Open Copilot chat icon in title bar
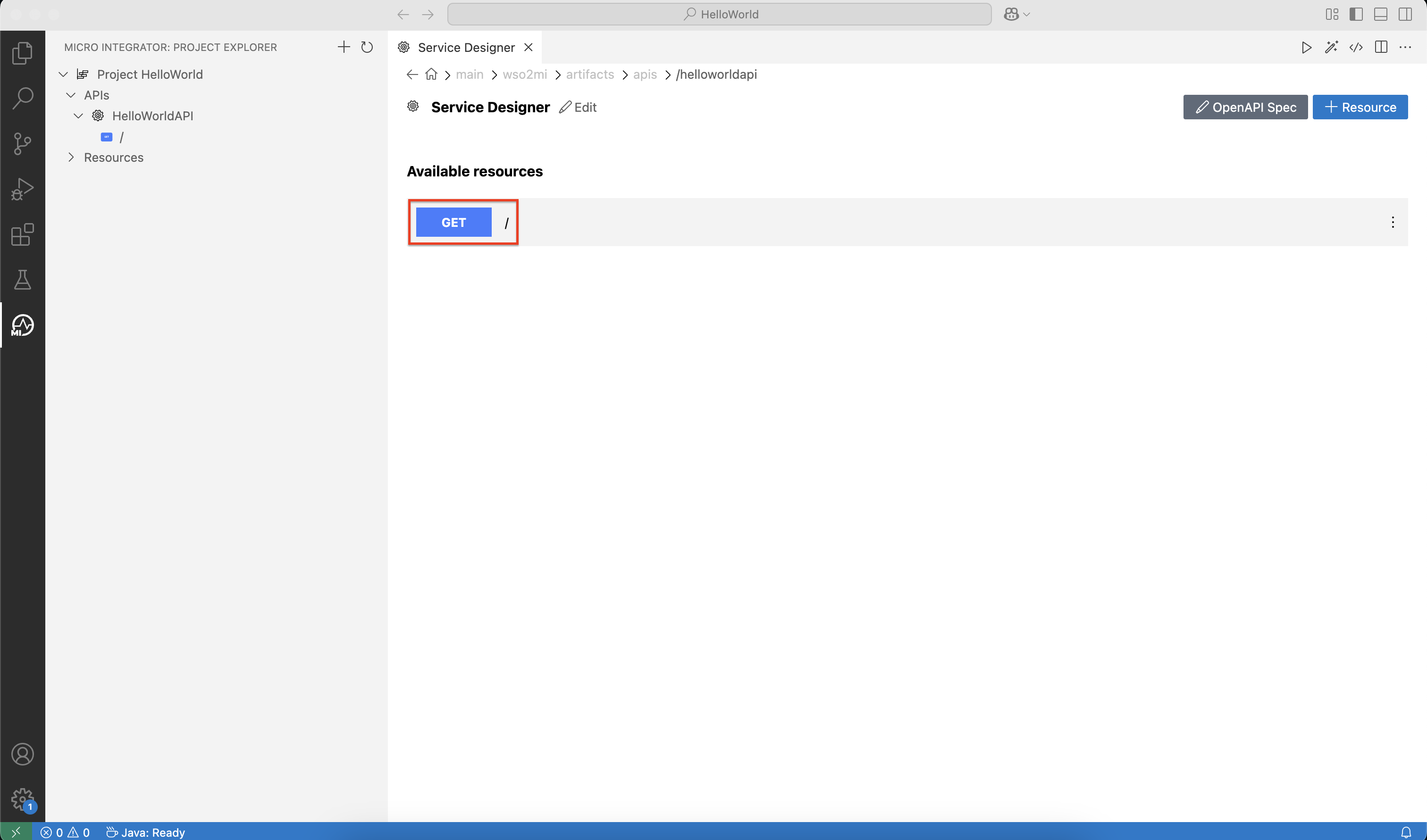Image resolution: width=1427 pixels, height=840 pixels. pos(1011,14)
